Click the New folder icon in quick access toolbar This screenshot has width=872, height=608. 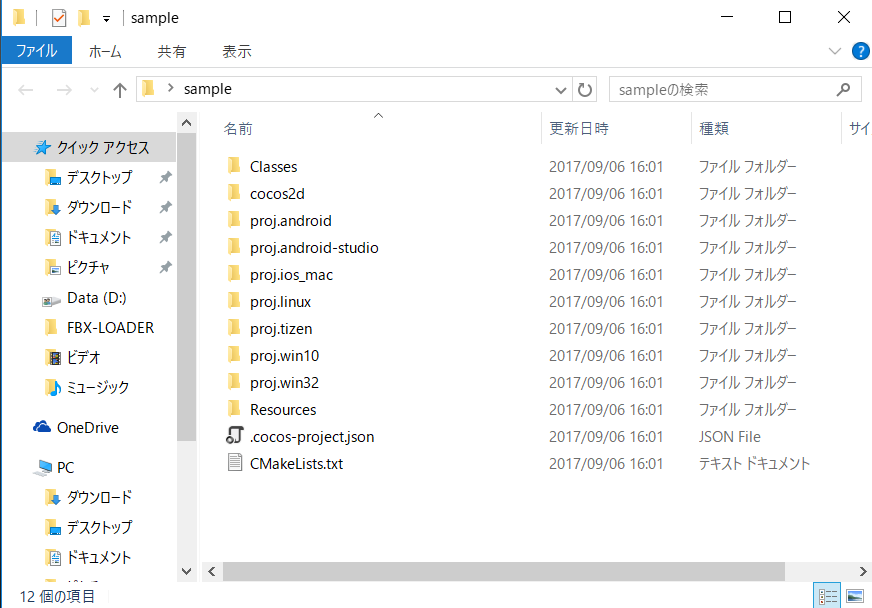pos(84,18)
